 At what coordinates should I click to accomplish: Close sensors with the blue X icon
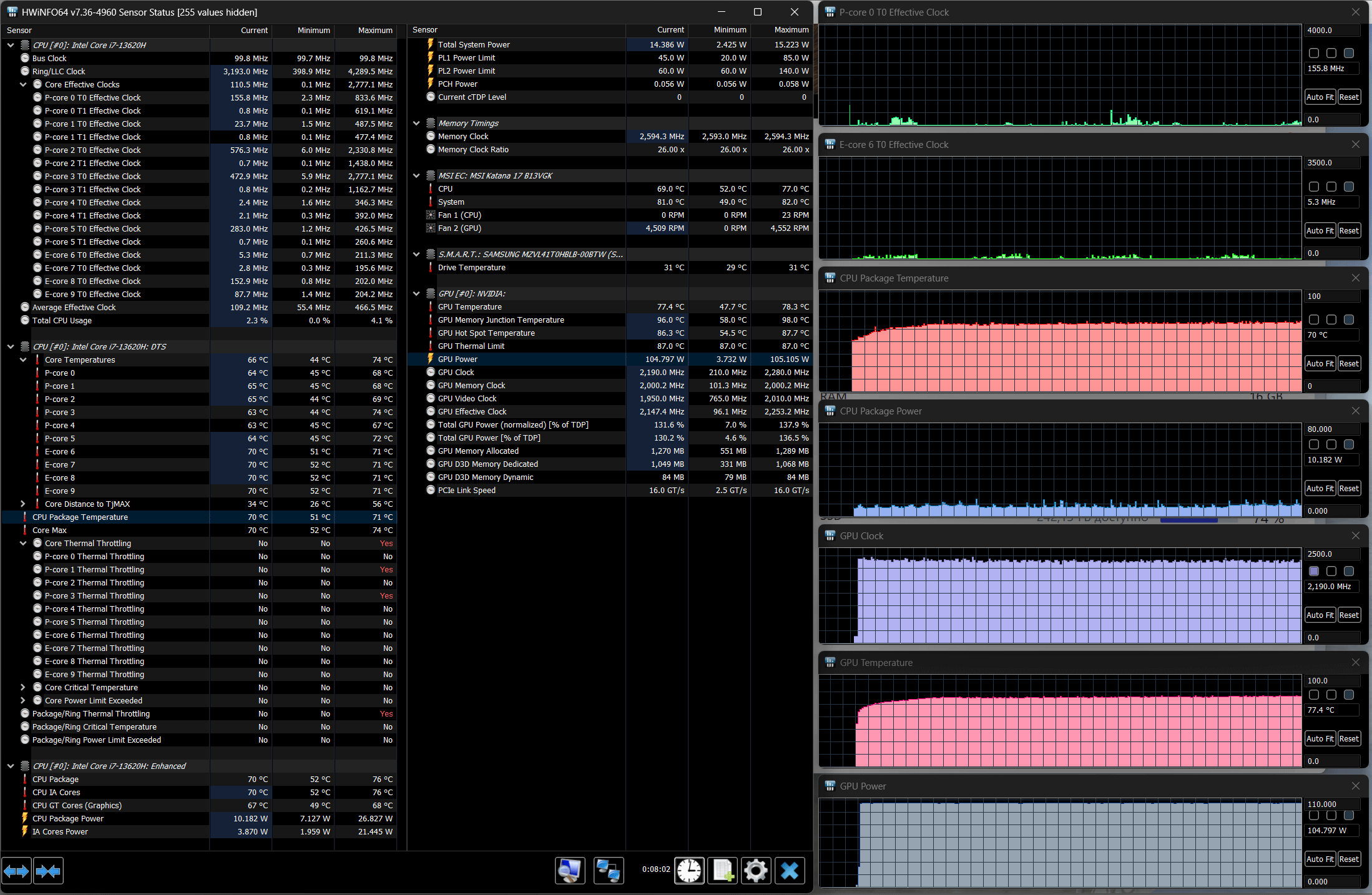pos(790,871)
